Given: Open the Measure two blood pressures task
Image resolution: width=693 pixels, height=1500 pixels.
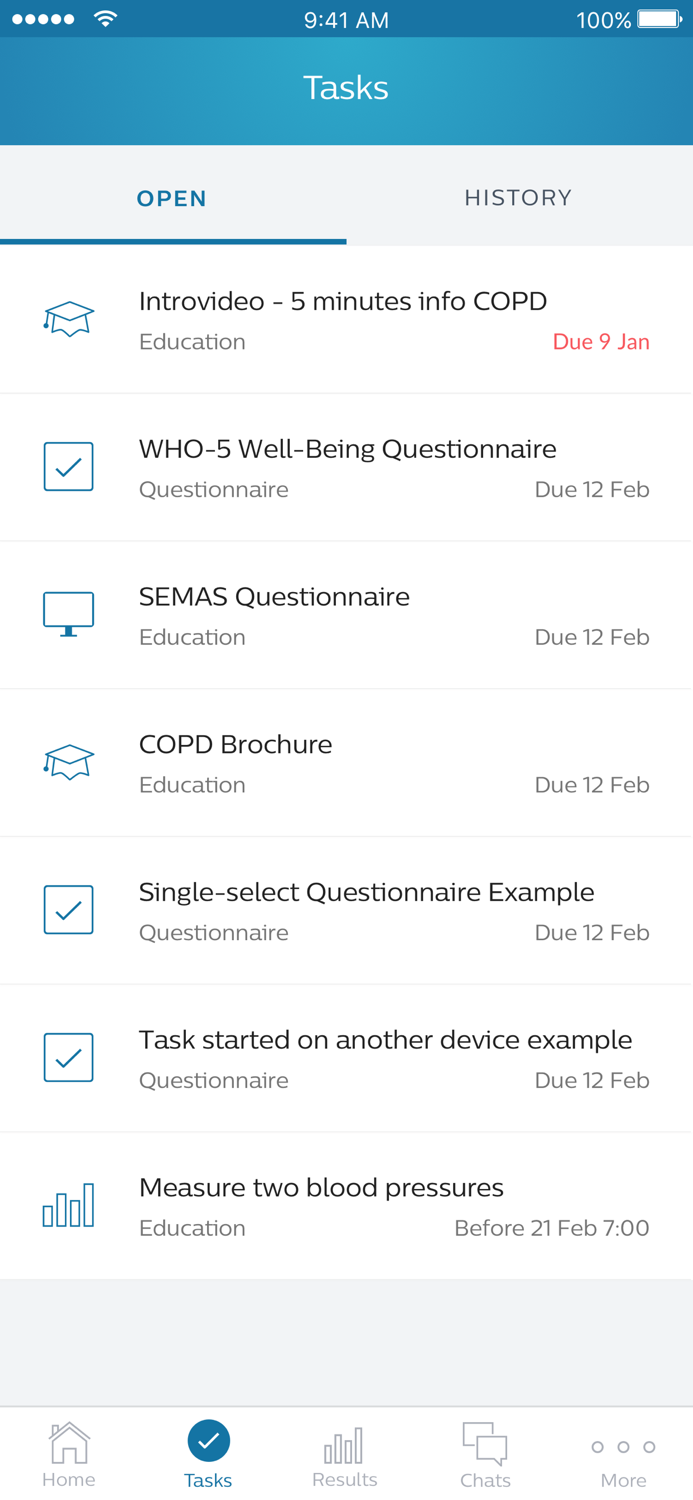Looking at the screenshot, I should coord(321,1188).
